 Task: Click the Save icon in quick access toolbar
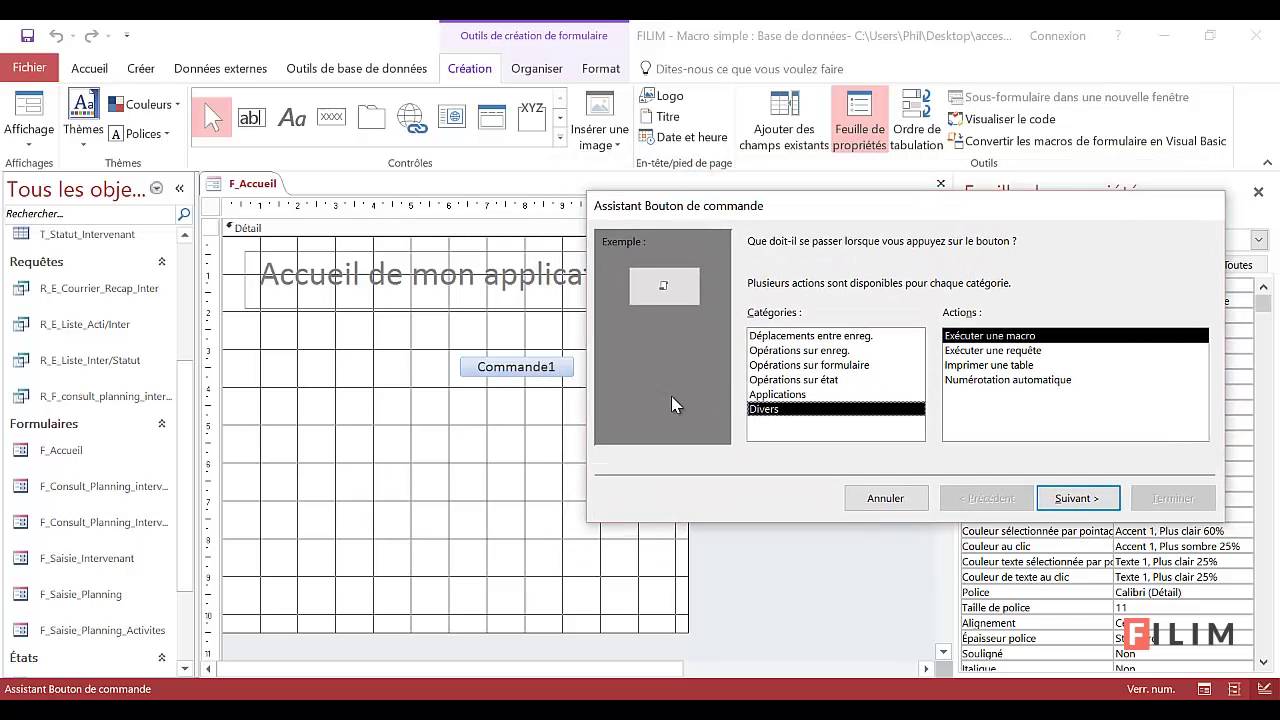(x=27, y=36)
